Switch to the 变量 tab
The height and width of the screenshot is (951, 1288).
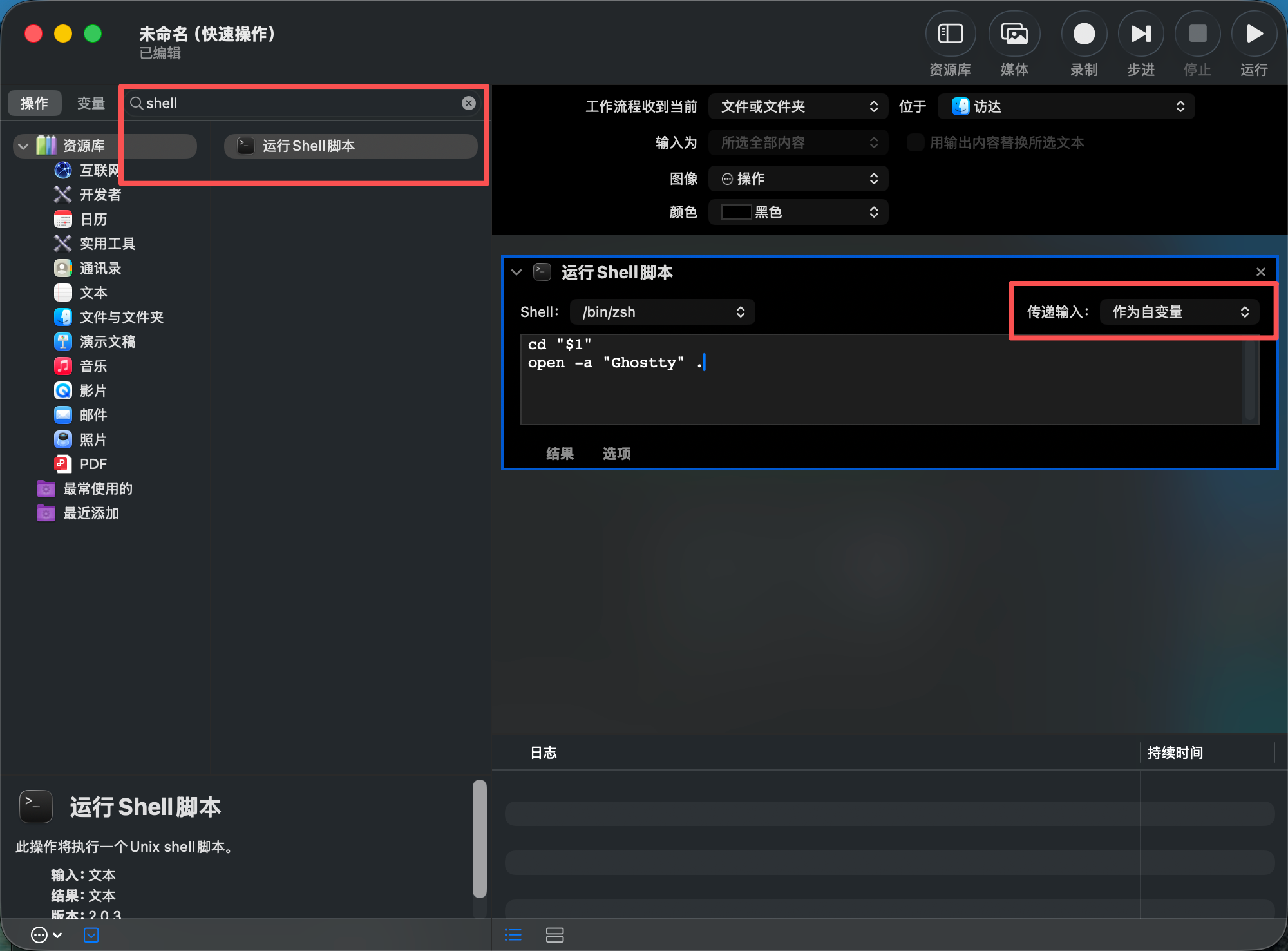point(91,103)
